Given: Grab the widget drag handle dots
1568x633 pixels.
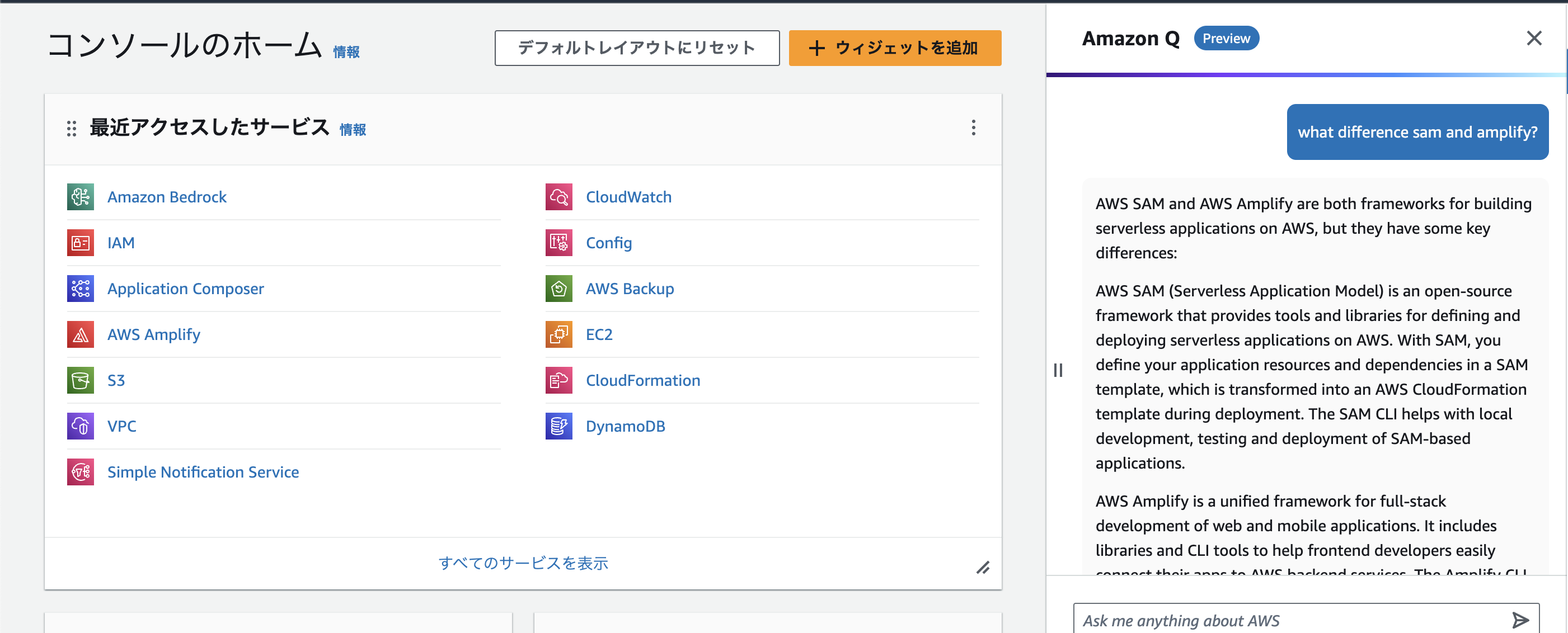Looking at the screenshot, I should click(x=71, y=128).
